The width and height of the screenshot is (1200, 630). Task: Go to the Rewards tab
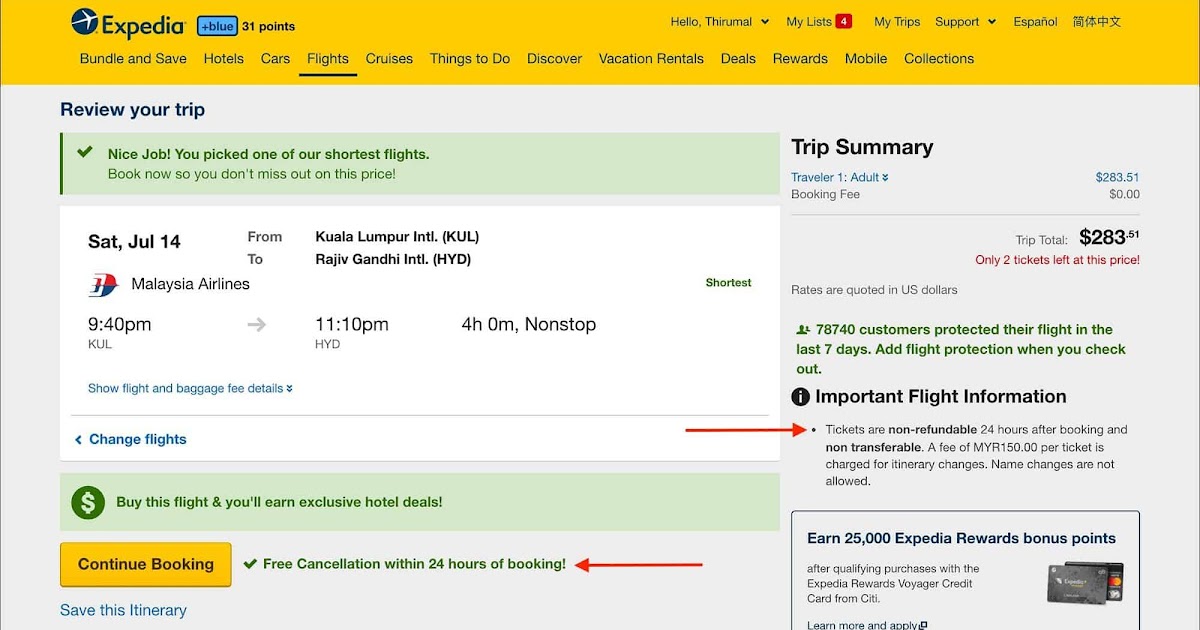coord(800,58)
